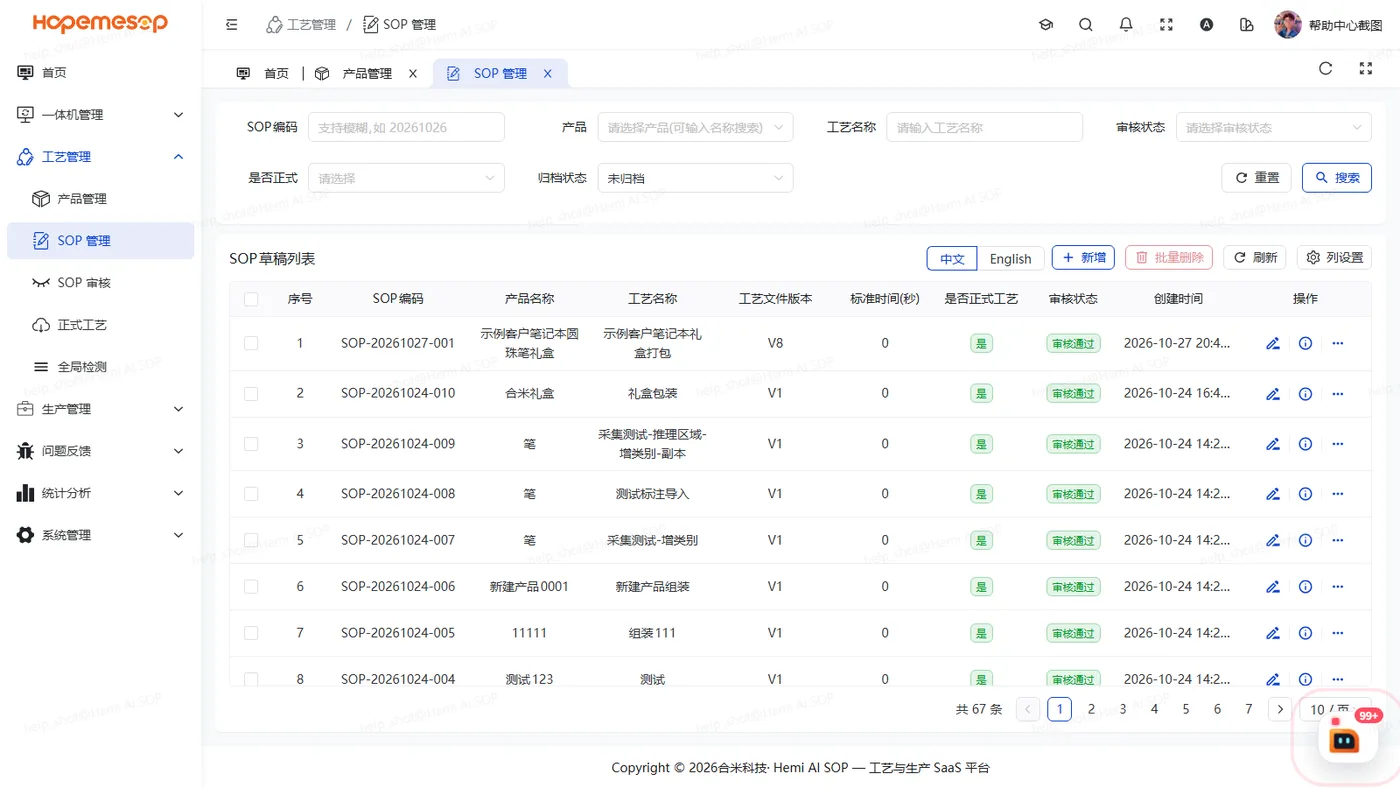Select checkbox for row SOP-20261024-008
1400x788 pixels.
[251, 494]
